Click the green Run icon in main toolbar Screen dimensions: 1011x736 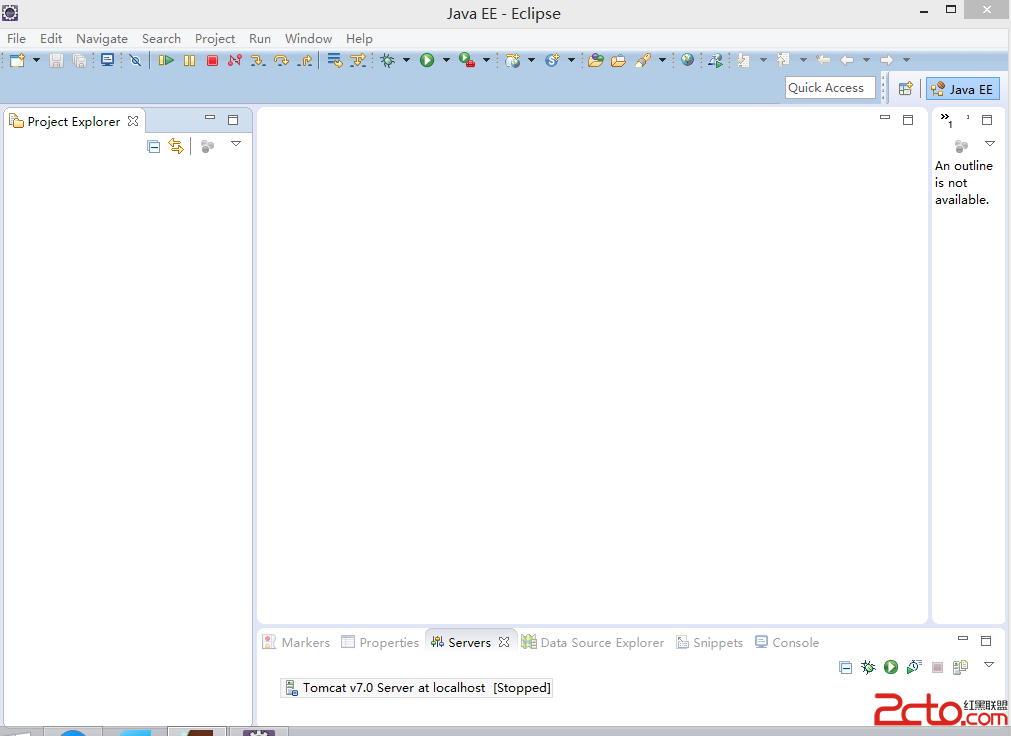coord(427,60)
